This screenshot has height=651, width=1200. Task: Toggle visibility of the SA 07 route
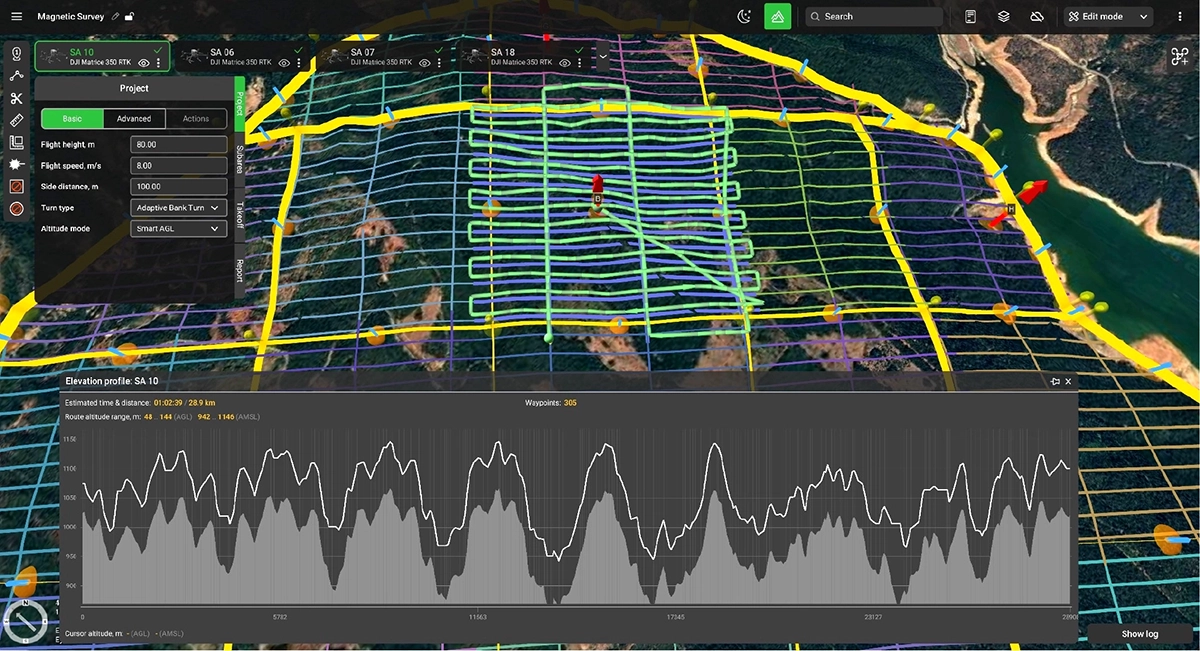[x=423, y=63]
